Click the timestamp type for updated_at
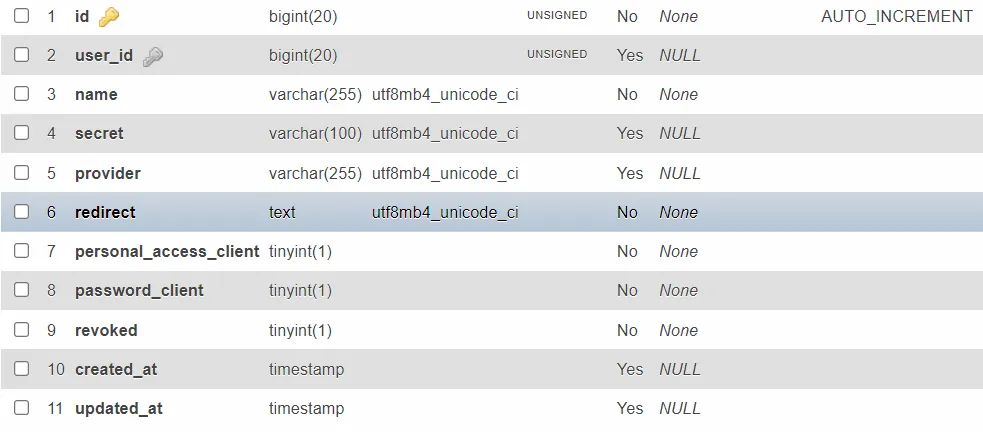983x440 pixels. point(307,409)
